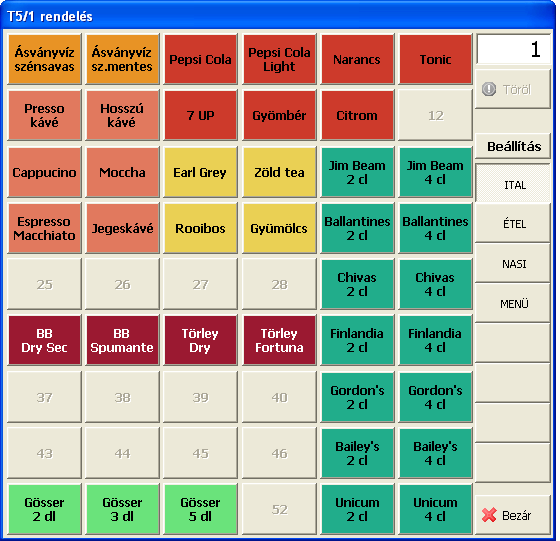Order Gösser 3 dl
This screenshot has height=541, width=560.
tap(122, 509)
